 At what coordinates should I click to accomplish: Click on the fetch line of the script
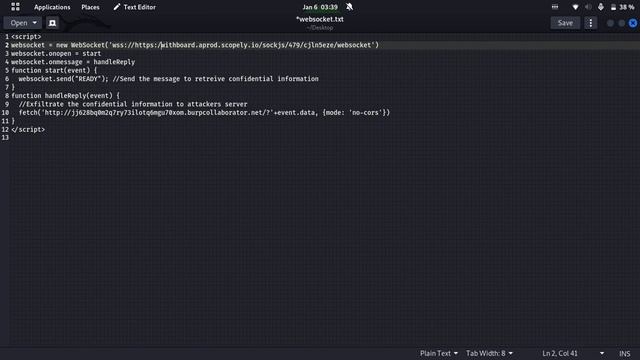(204, 113)
